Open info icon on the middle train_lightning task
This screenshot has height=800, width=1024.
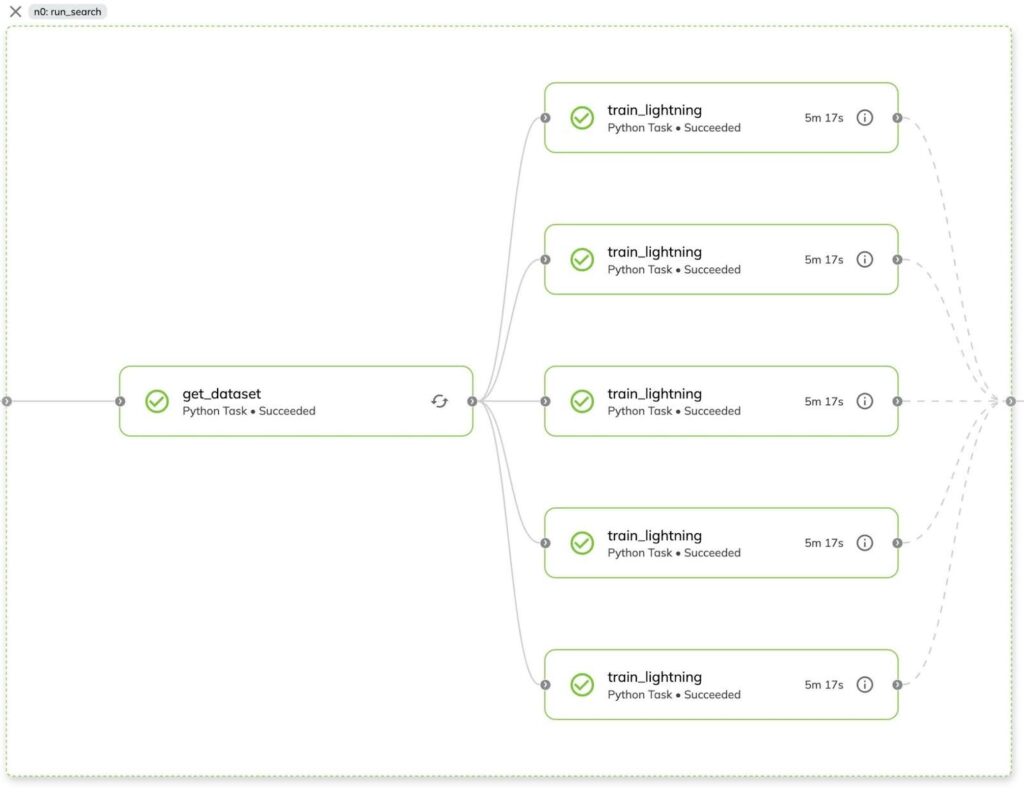(864, 401)
